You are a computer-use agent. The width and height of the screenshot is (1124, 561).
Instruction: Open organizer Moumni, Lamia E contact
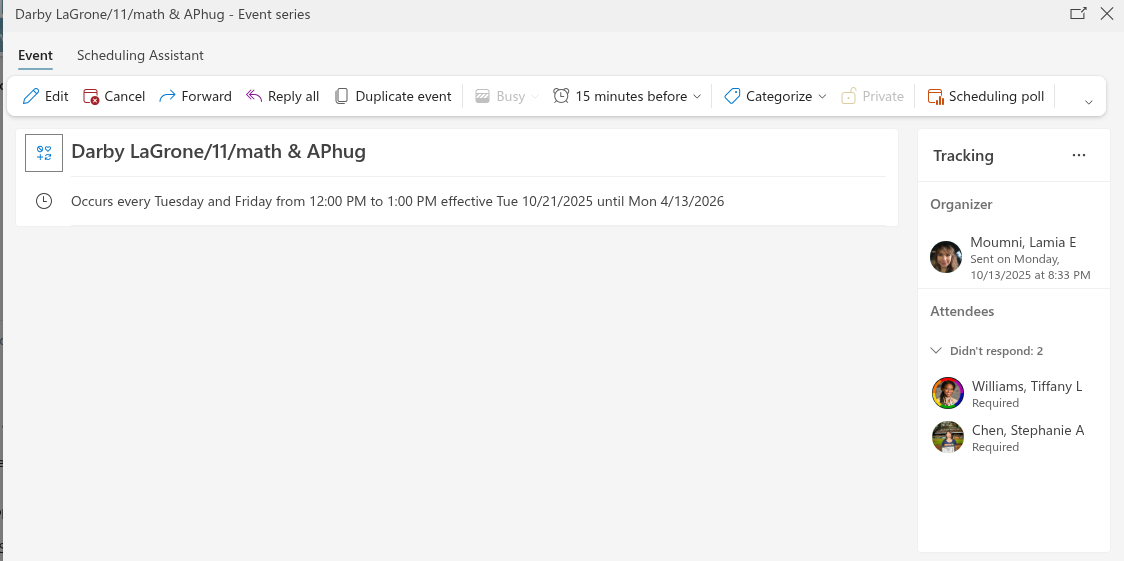coord(1023,243)
